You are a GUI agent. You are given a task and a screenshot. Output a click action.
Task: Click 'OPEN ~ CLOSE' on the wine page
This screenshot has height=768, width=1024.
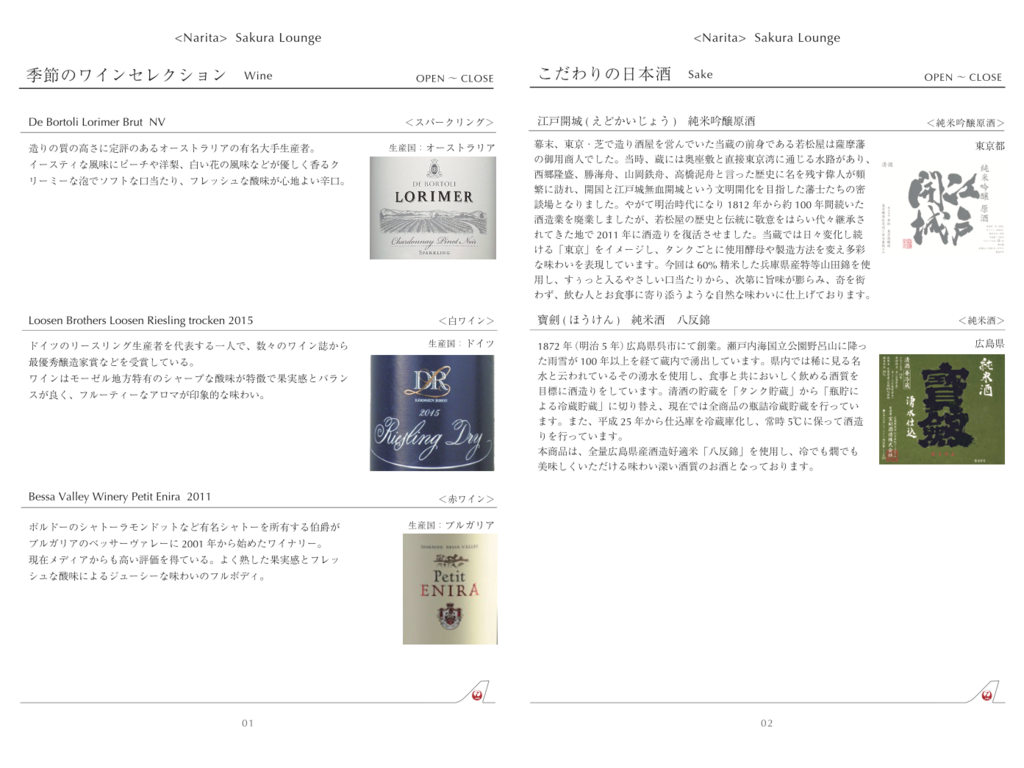tap(455, 78)
